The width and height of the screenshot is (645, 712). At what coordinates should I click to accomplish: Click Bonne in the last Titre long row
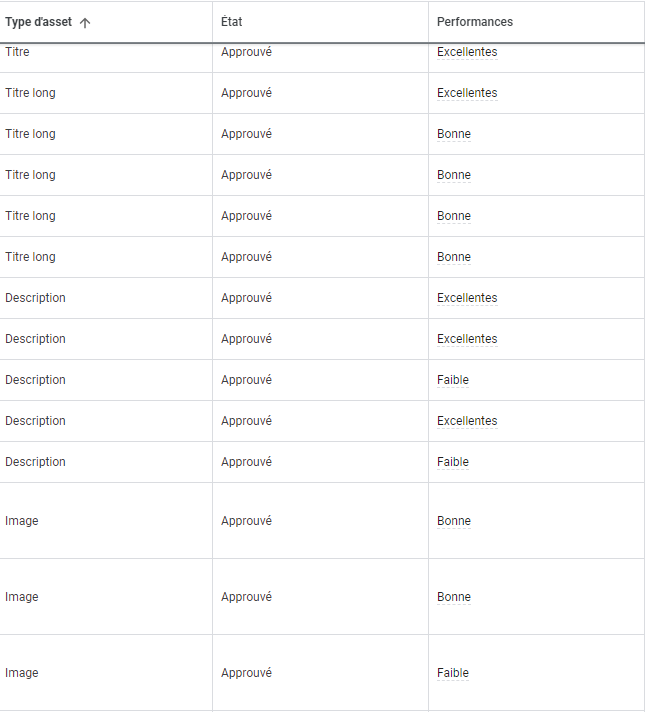(x=454, y=257)
